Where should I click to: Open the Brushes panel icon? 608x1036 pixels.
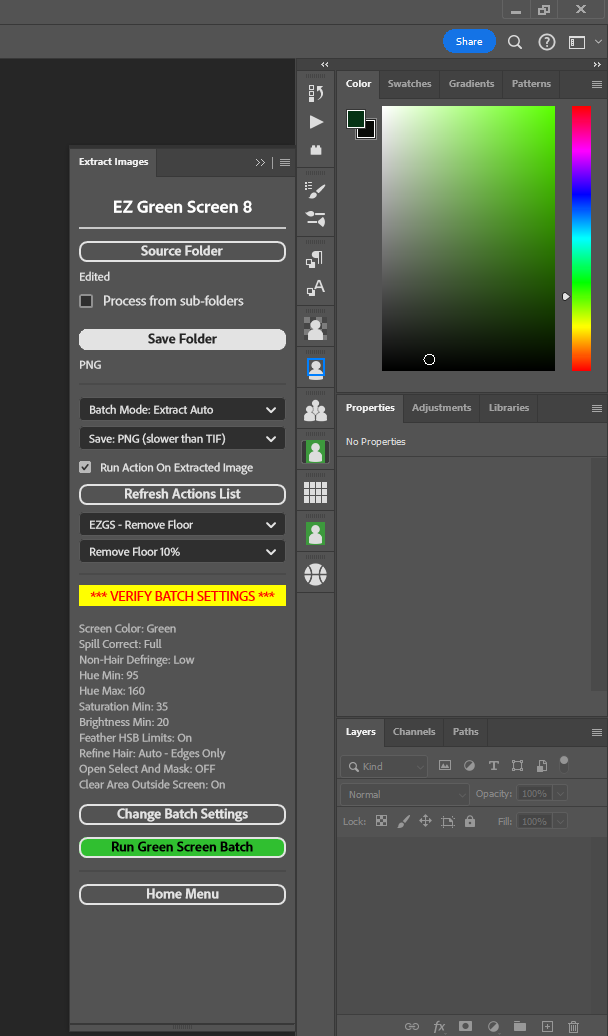316,190
